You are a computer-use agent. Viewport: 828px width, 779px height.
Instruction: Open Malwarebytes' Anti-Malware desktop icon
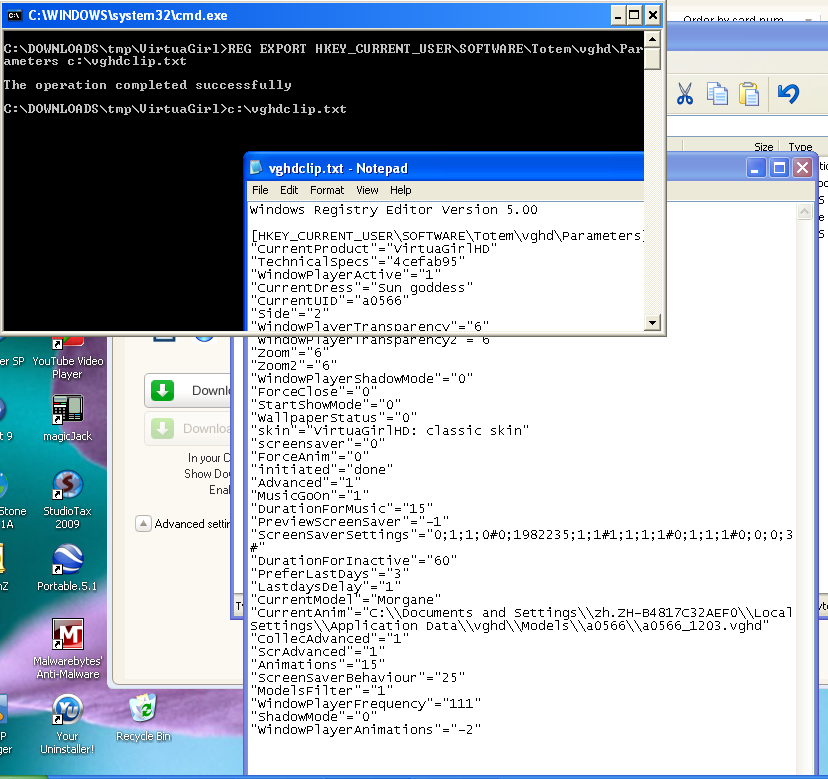pyautogui.click(x=67, y=649)
